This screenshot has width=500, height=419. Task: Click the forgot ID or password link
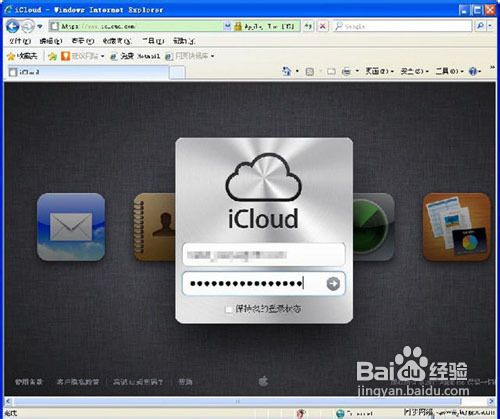coord(138,382)
